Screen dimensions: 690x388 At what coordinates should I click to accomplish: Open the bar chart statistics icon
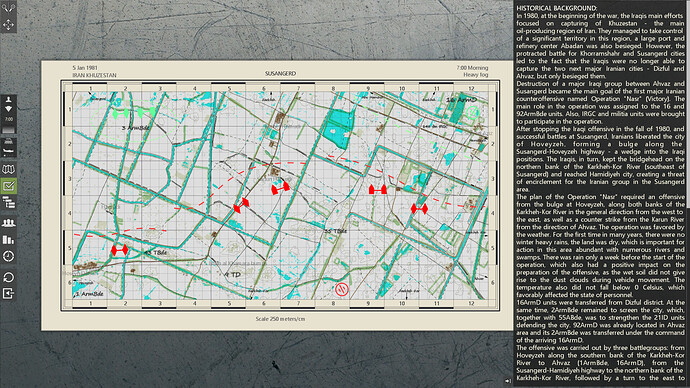[x=8, y=240]
